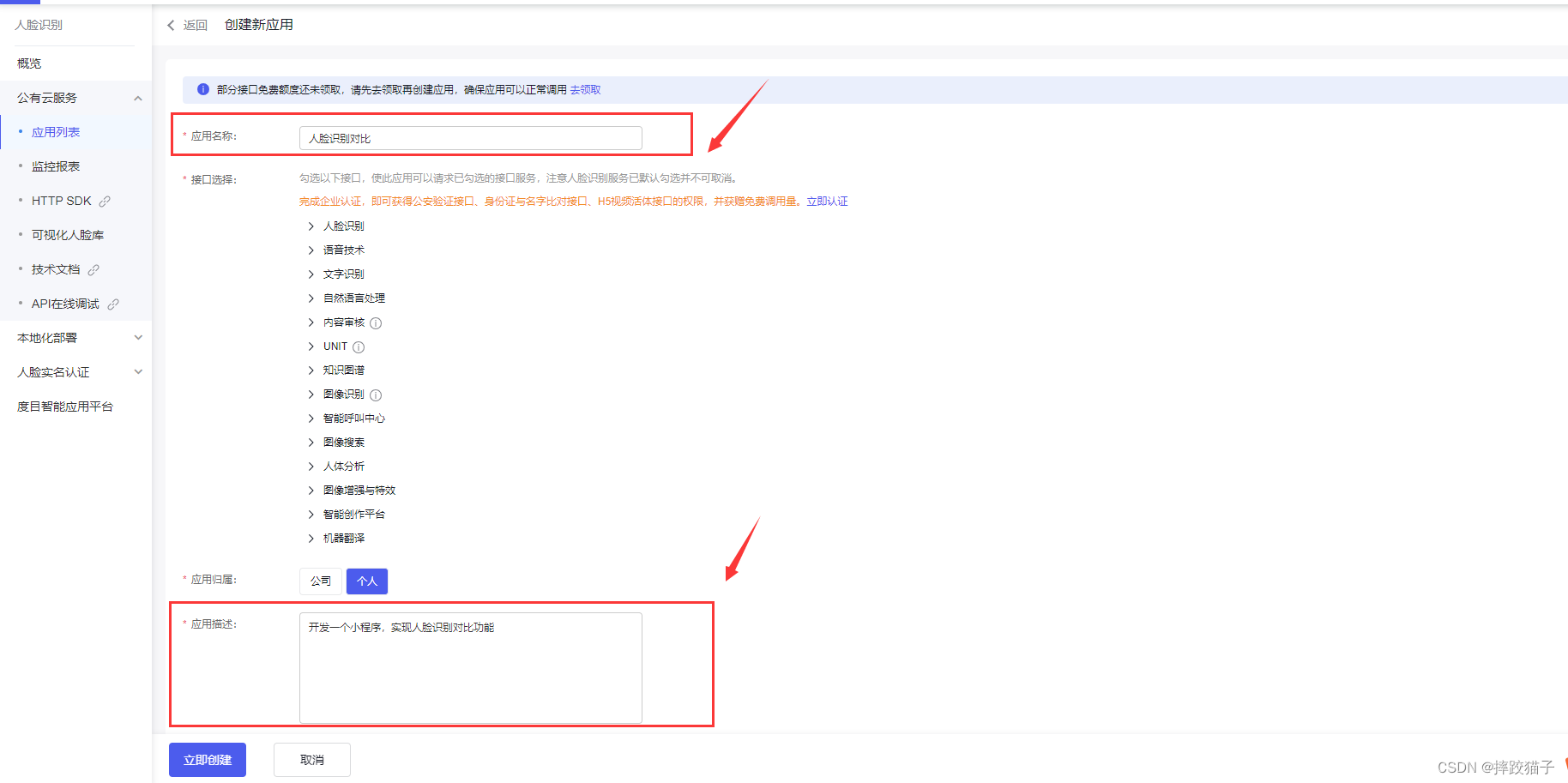Expand the 人脸实名认证 sidebar section
The height and width of the screenshot is (783, 1568).
coord(138,372)
